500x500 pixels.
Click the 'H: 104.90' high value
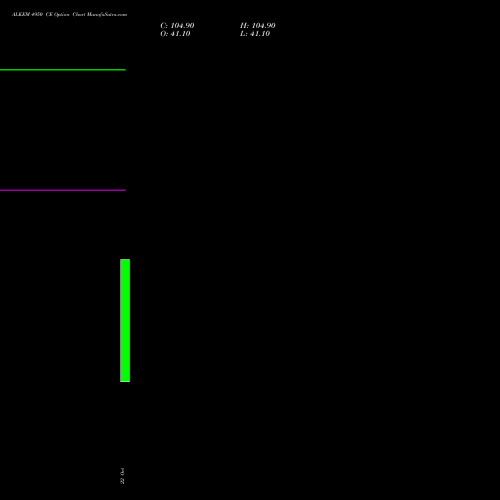(x=258, y=26)
